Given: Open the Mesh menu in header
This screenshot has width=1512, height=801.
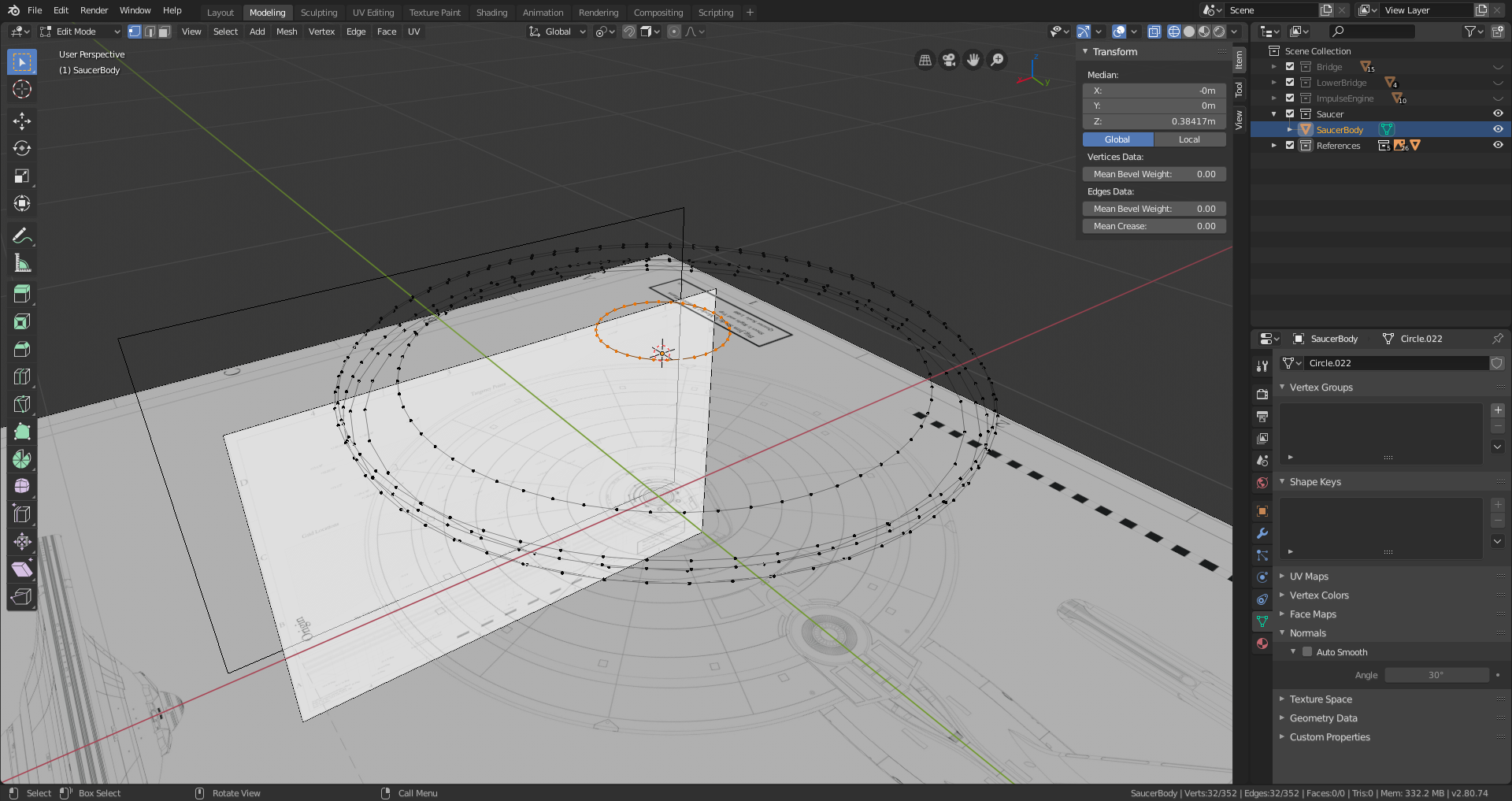Looking at the screenshot, I should tap(287, 32).
